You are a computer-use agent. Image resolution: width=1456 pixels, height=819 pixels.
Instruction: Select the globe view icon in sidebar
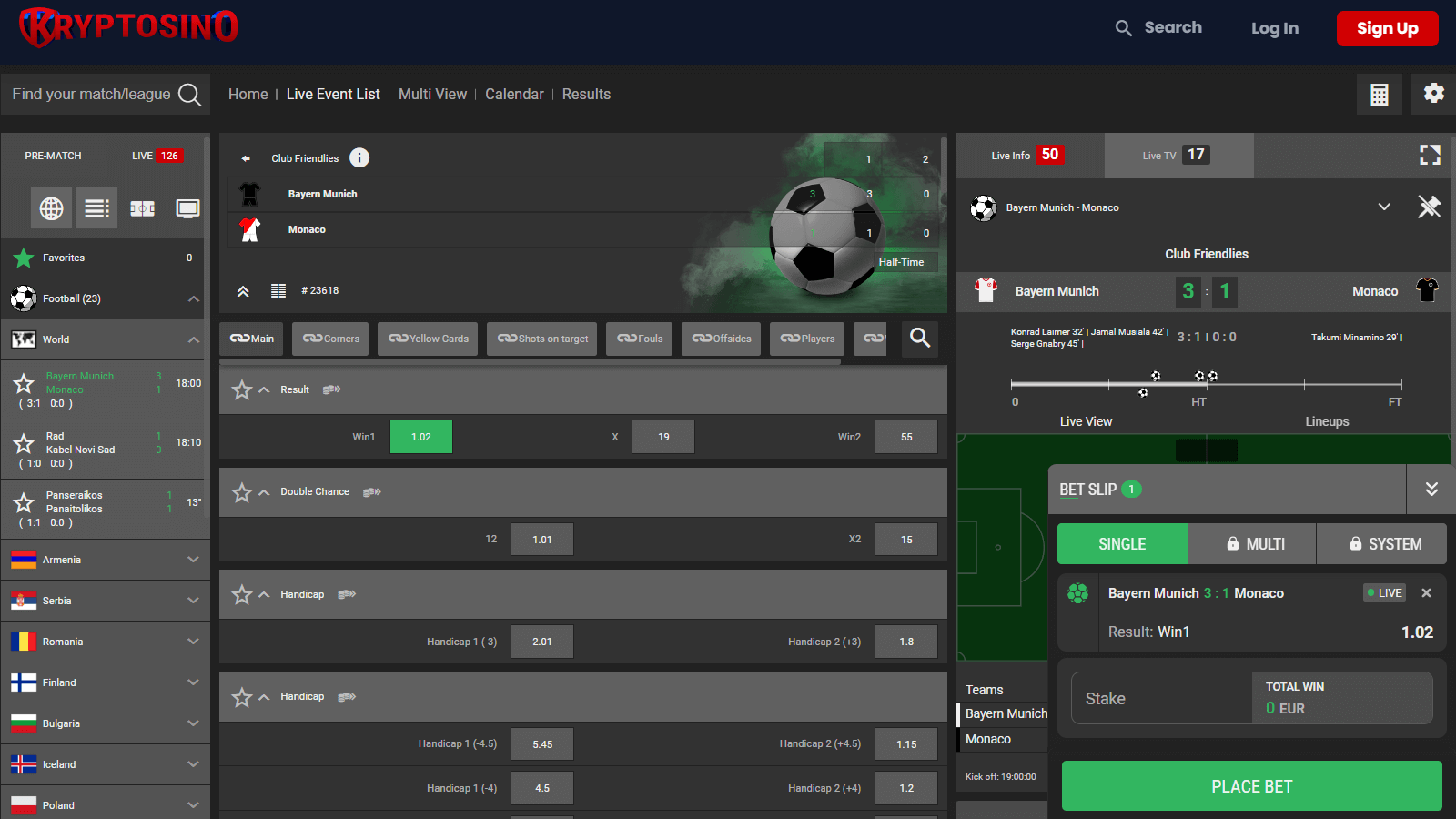pos(51,207)
